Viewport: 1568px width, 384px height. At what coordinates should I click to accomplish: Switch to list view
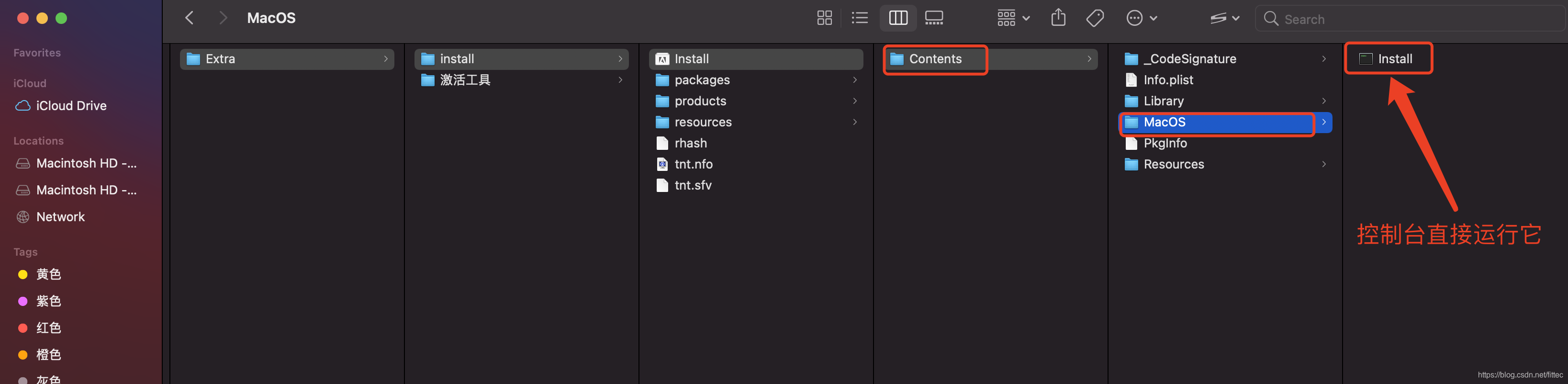[x=860, y=18]
